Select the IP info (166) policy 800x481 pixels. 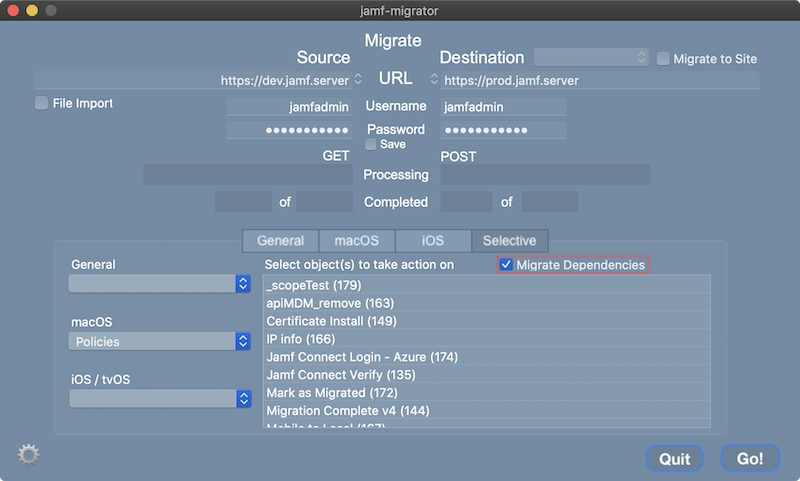[x=487, y=339]
